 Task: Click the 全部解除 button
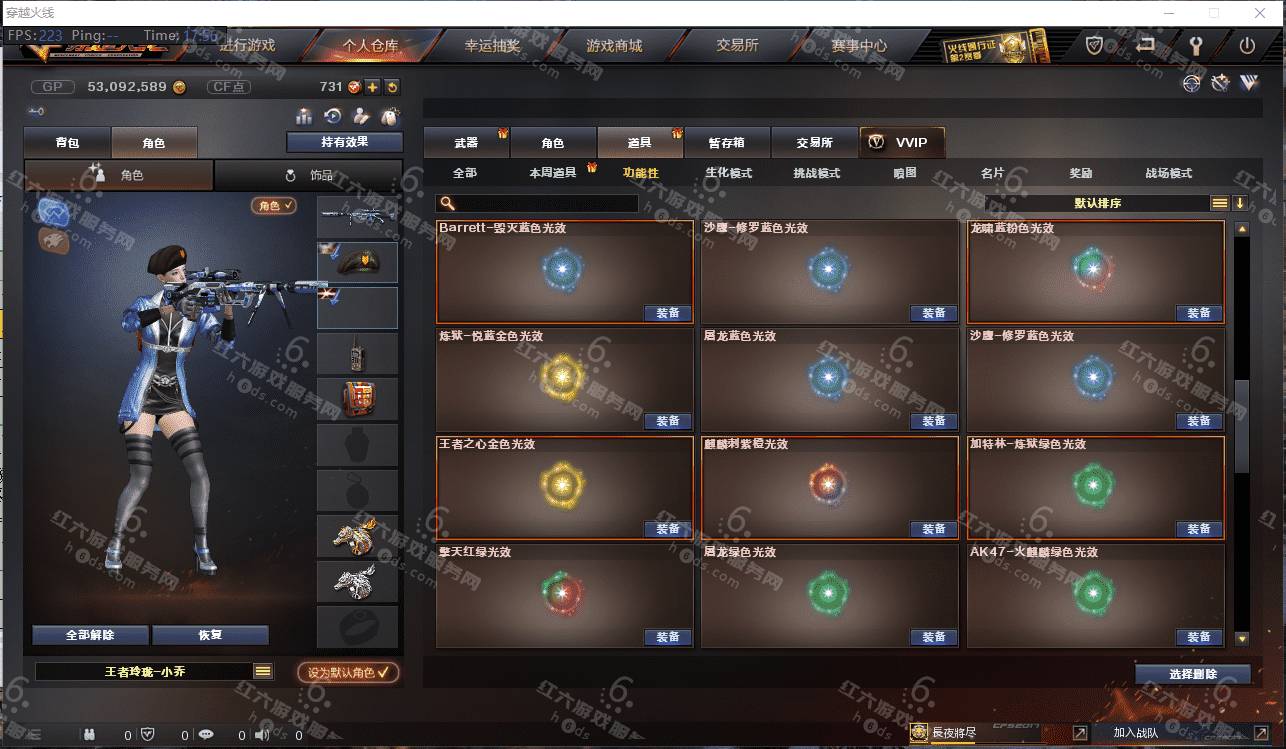[x=91, y=635]
